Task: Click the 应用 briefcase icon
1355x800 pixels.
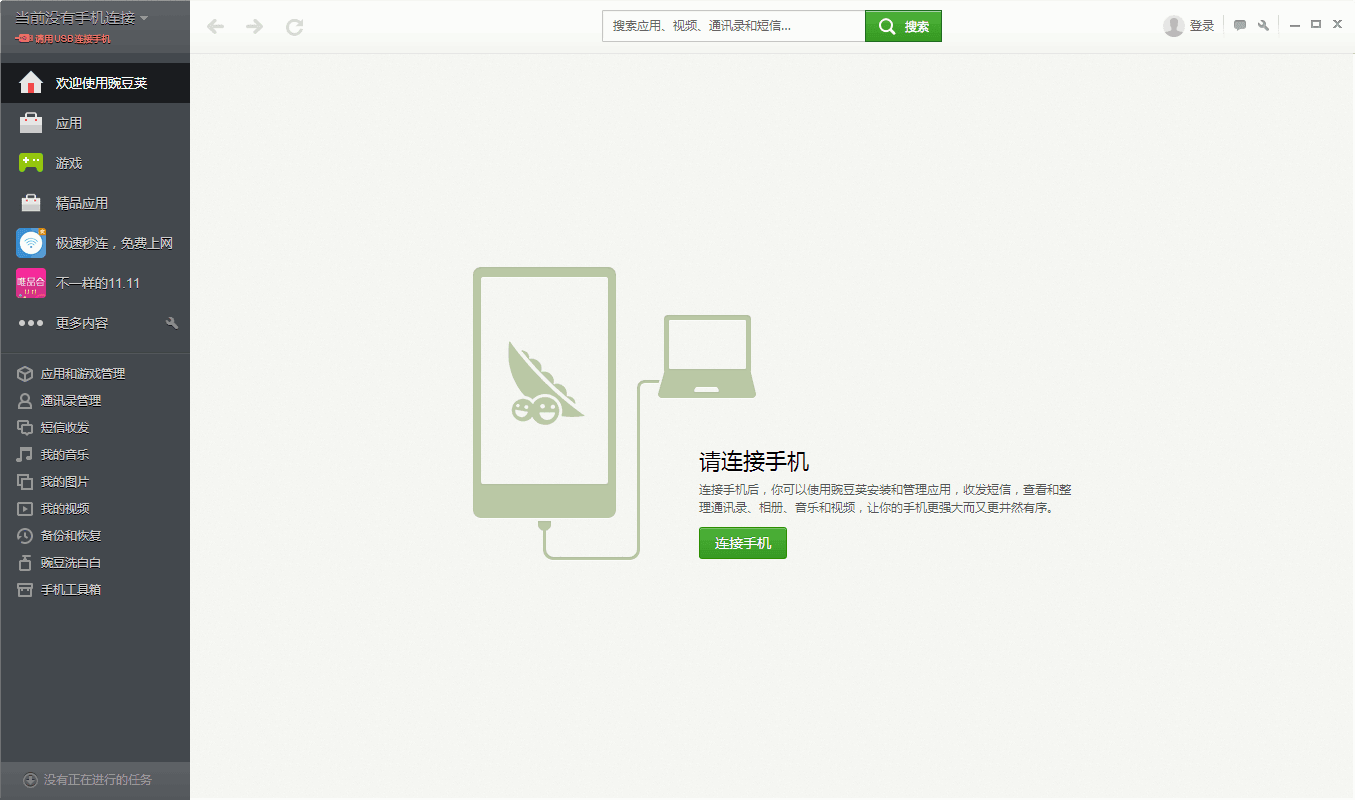Action: pos(31,123)
